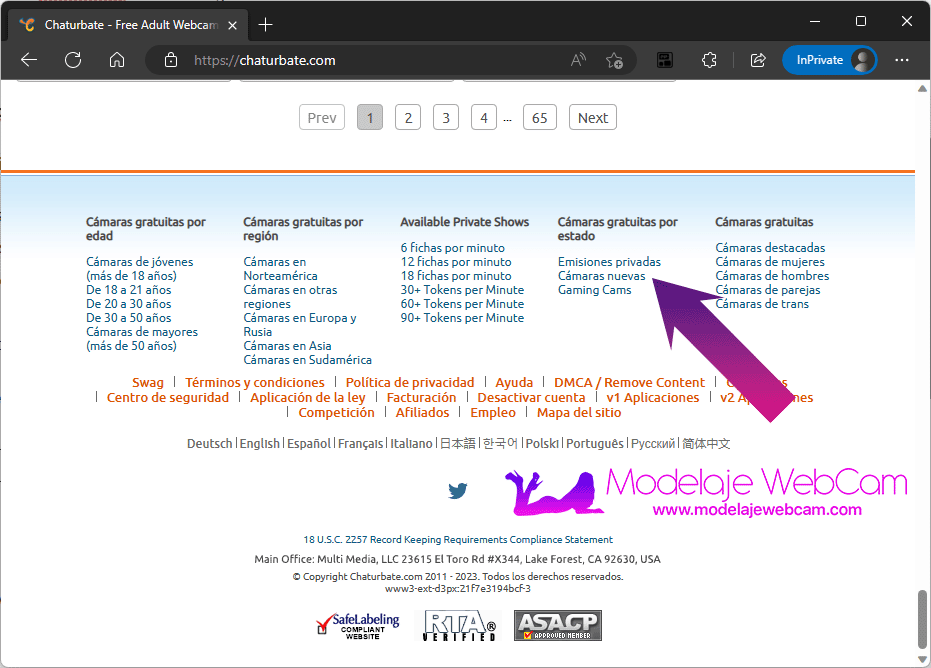931x668 pixels.
Task: Open the Twitter bird icon
Action: click(x=457, y=490)
